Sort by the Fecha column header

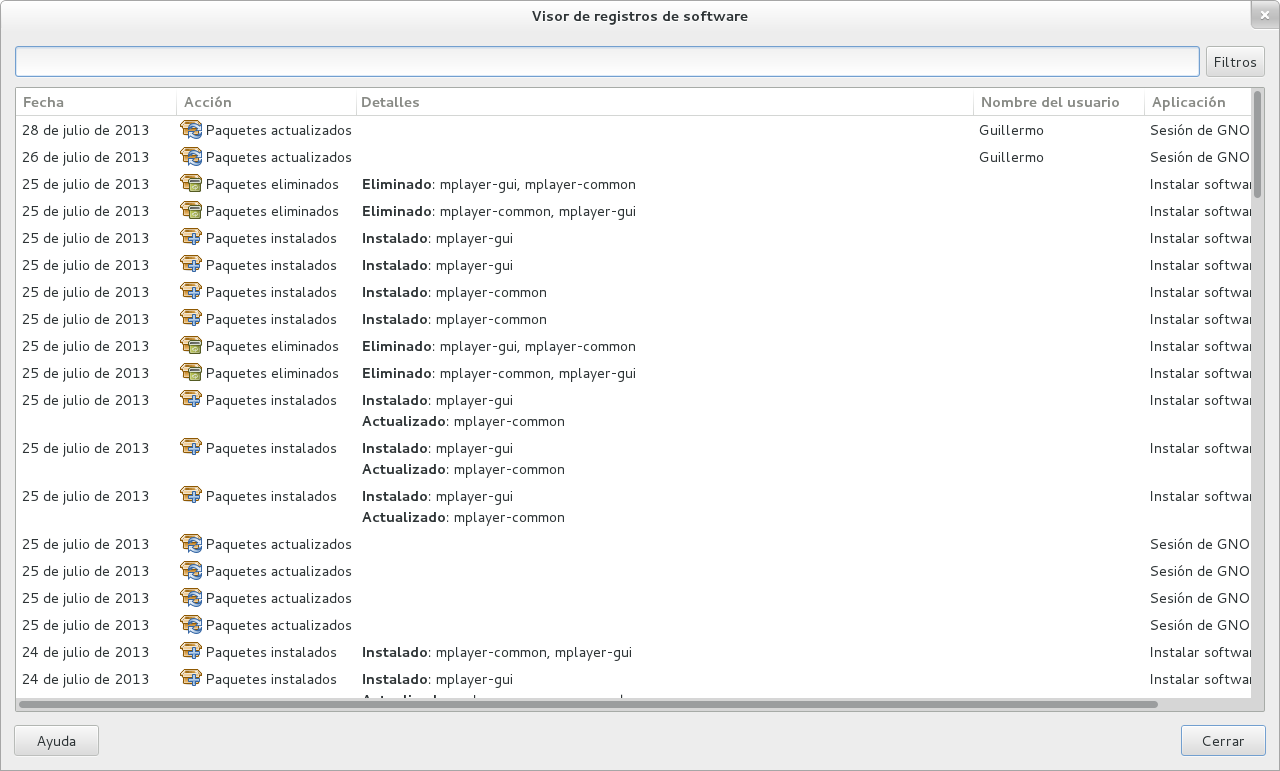point(96,102)
